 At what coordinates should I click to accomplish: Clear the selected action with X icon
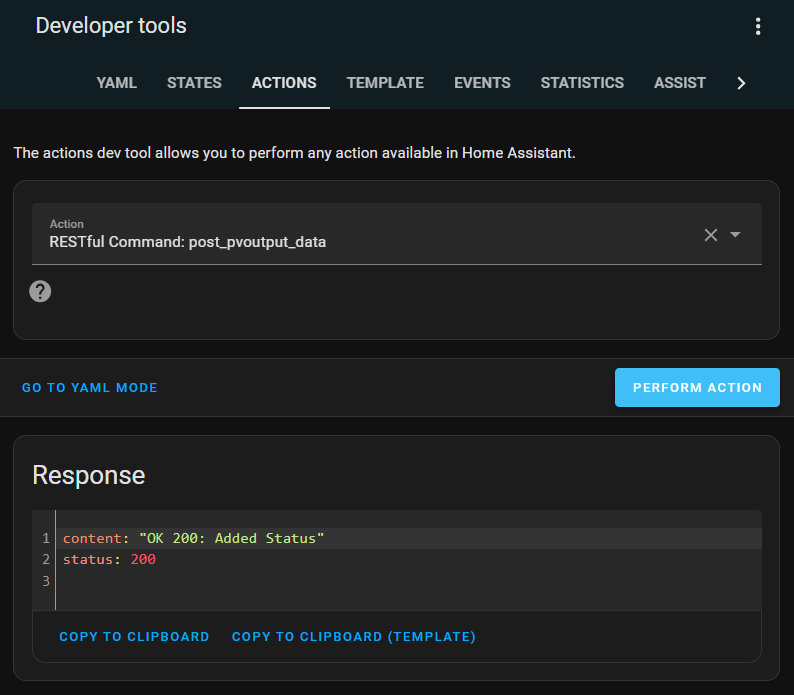tap(711, 235)
